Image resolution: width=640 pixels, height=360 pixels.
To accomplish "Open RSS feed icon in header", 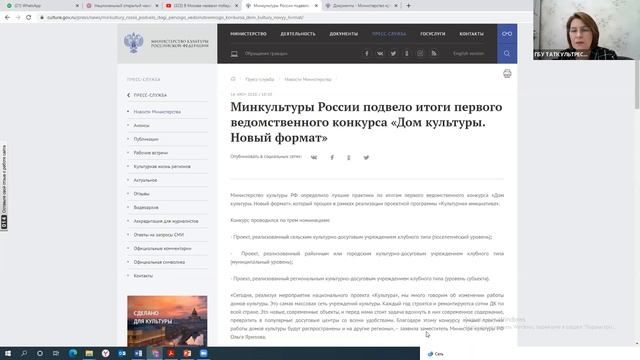I will [433, 53].
